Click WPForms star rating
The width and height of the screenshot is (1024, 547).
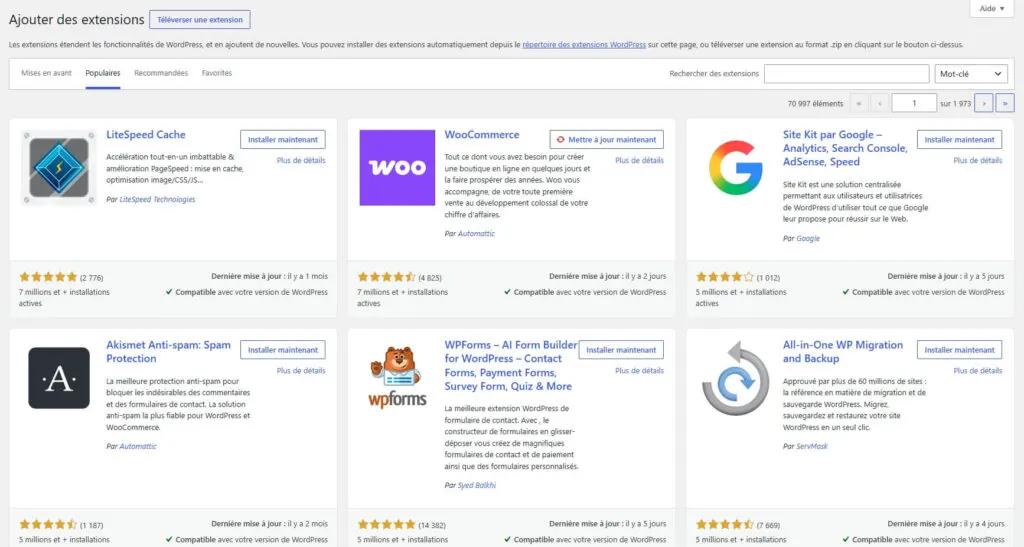pyautogui.click(x=387, y=525)
